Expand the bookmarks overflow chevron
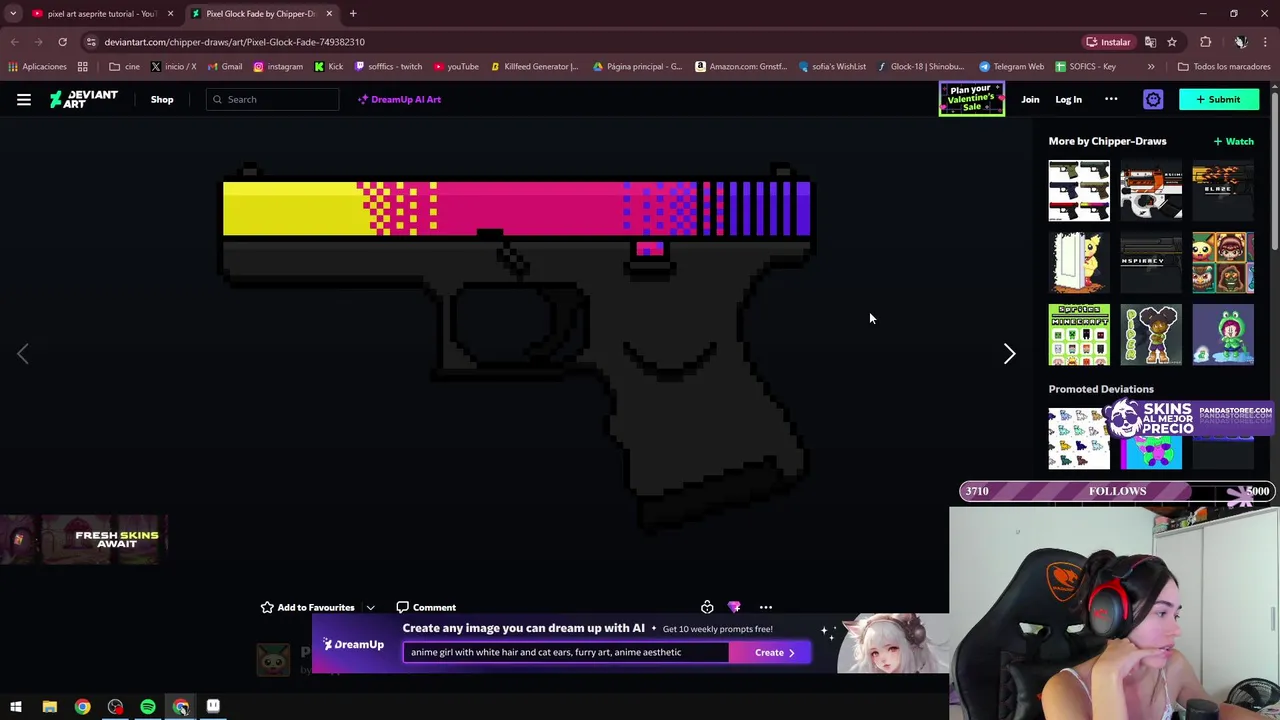 coord(1151,67)
